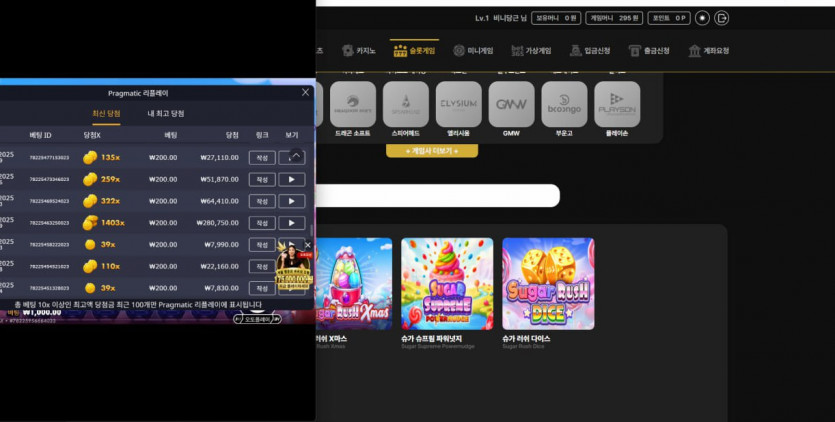Play the replay for 259x win
The image size is (835, 422).
coord(292,180)
